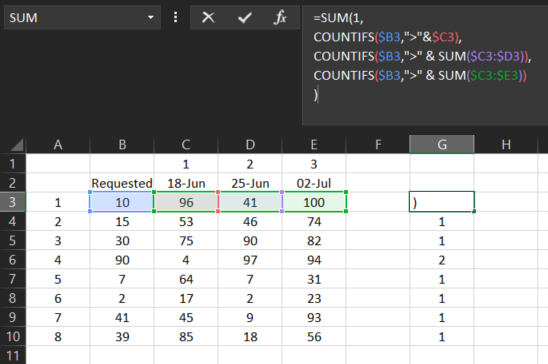Cancel the formula entry with X
This screenshot has width=548, height=364.
click(208, 17)
